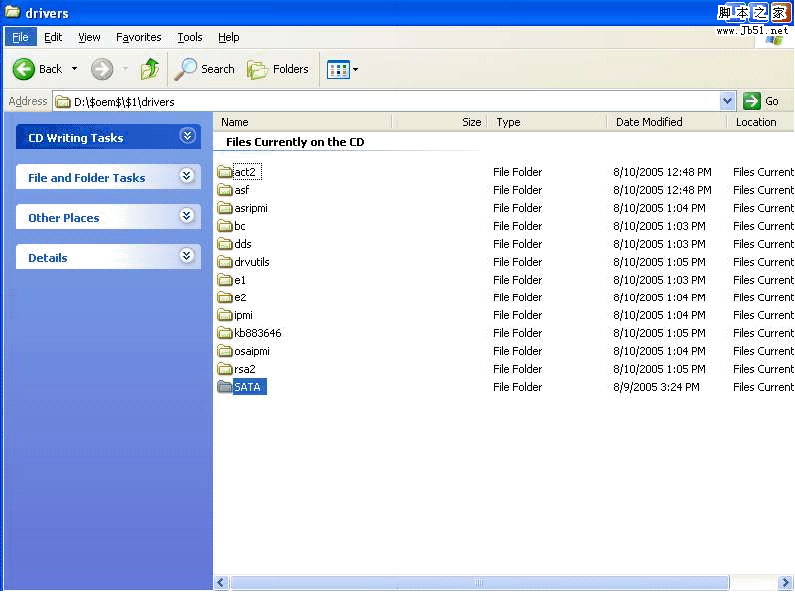Viewport: 795px width, 592px height.
Task: Sort by the Type column header
Action: tap(547, 122)
